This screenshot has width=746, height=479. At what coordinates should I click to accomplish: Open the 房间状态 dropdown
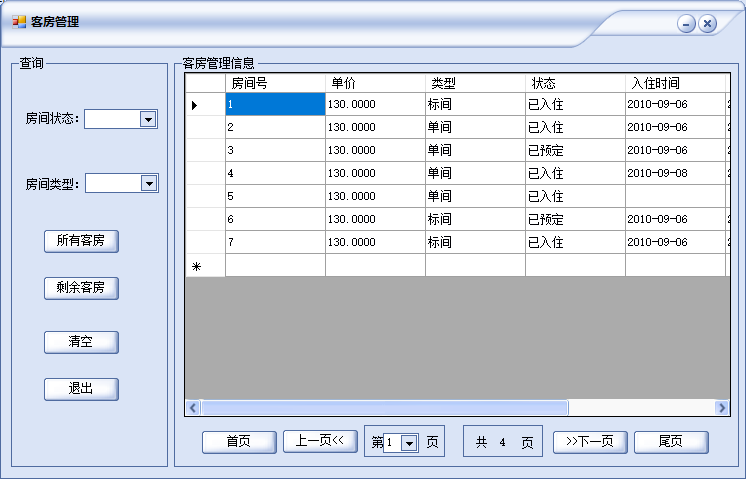pyautogui.click(x=148, y=119)
